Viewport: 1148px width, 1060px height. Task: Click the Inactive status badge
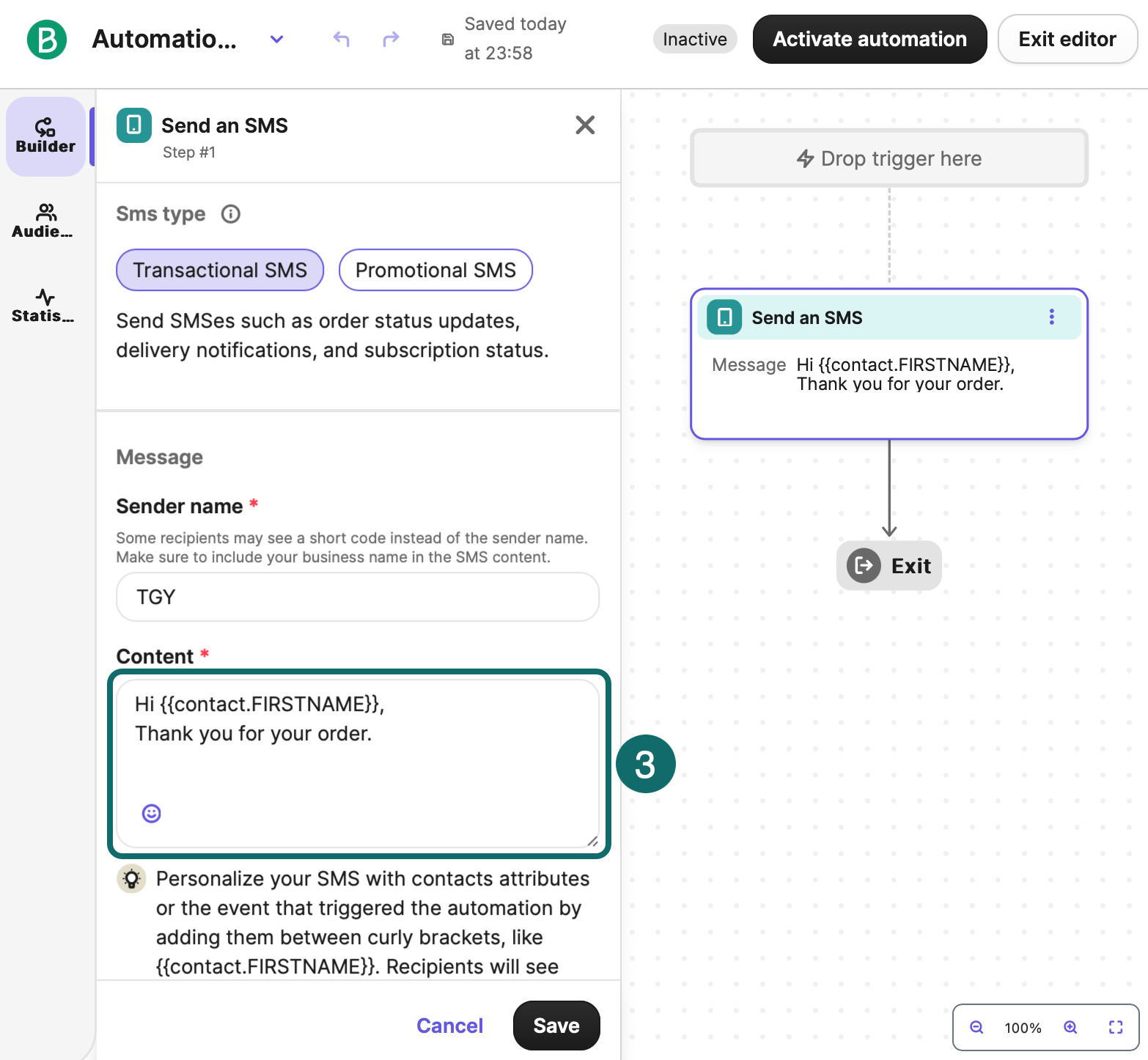click(x=695, y=39)
